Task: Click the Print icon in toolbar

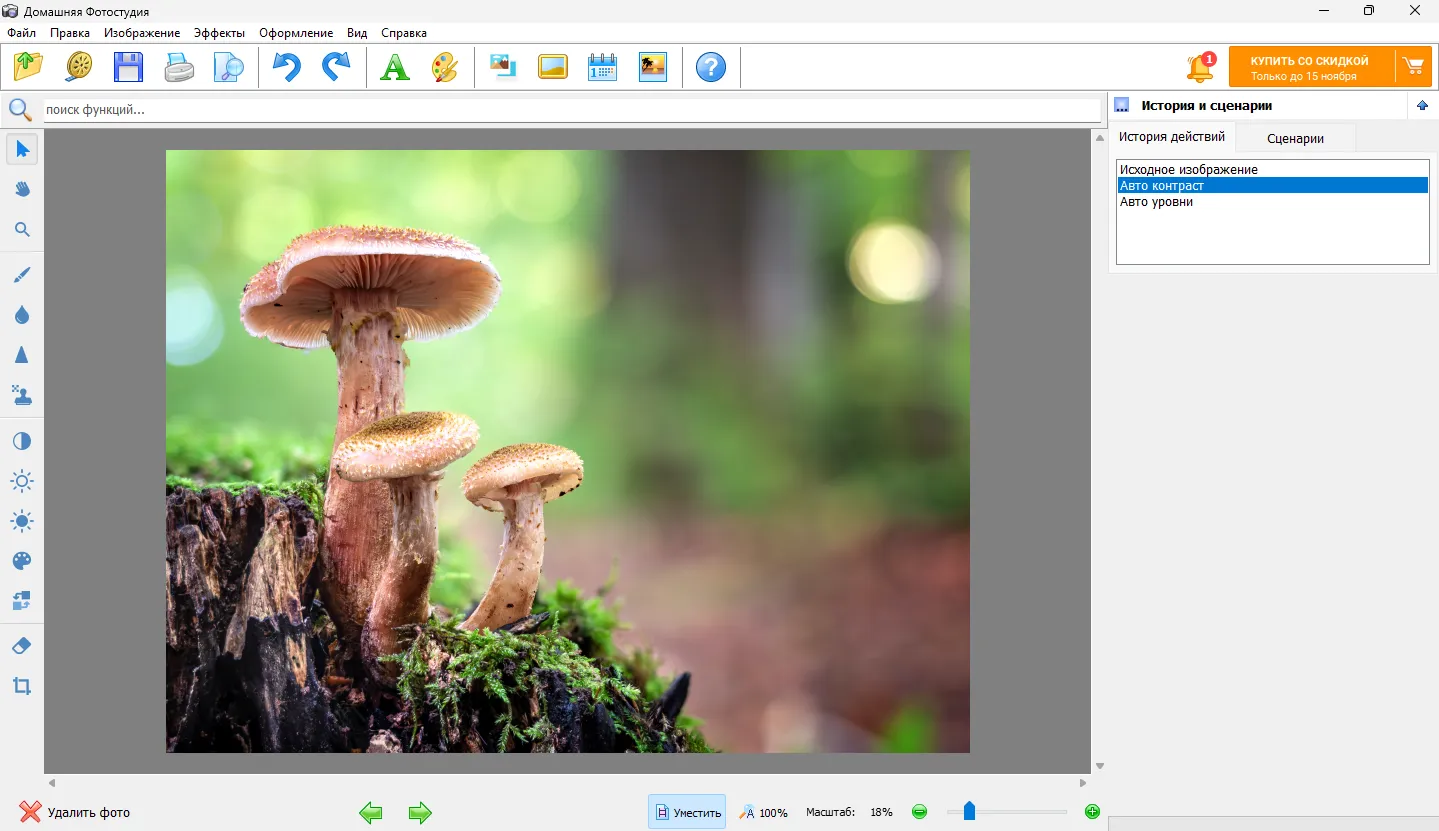Action: click(179, 67)
